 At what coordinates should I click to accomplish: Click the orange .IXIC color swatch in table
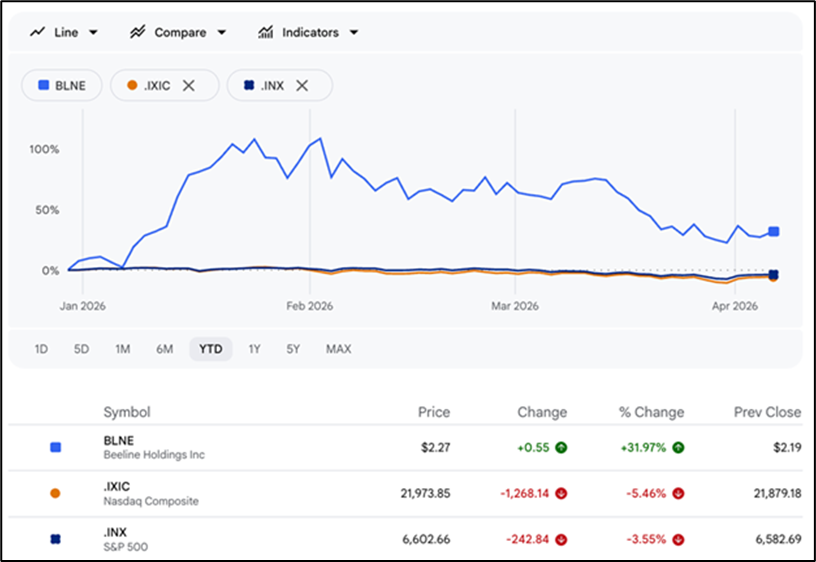point(56,494)
